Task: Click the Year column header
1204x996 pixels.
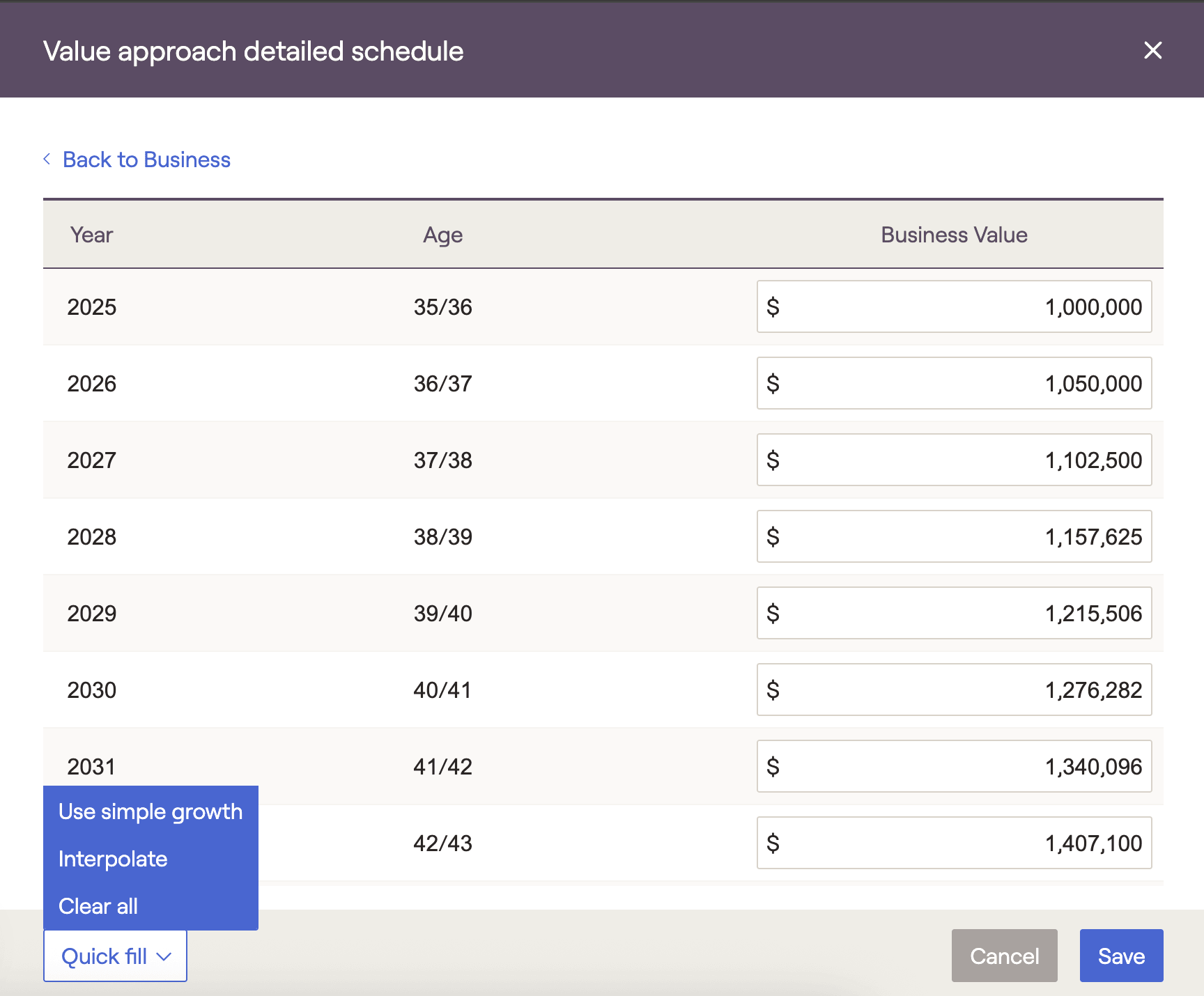Action: coord(91,235)
